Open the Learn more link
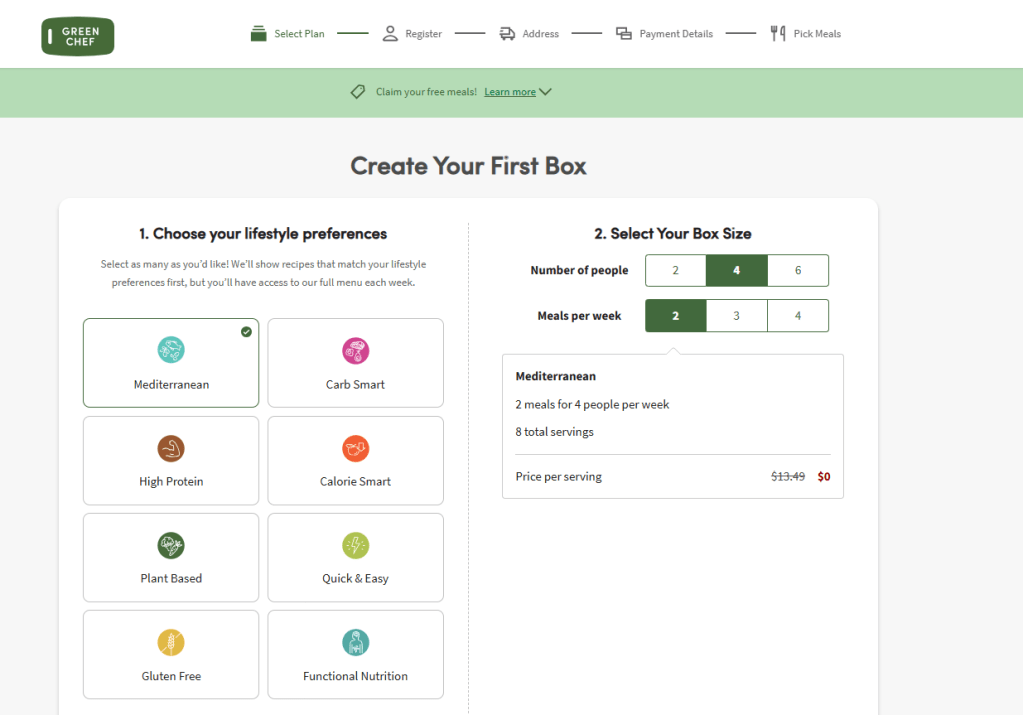The width and height of the screenshot is (1023, 715). (510, 92)
